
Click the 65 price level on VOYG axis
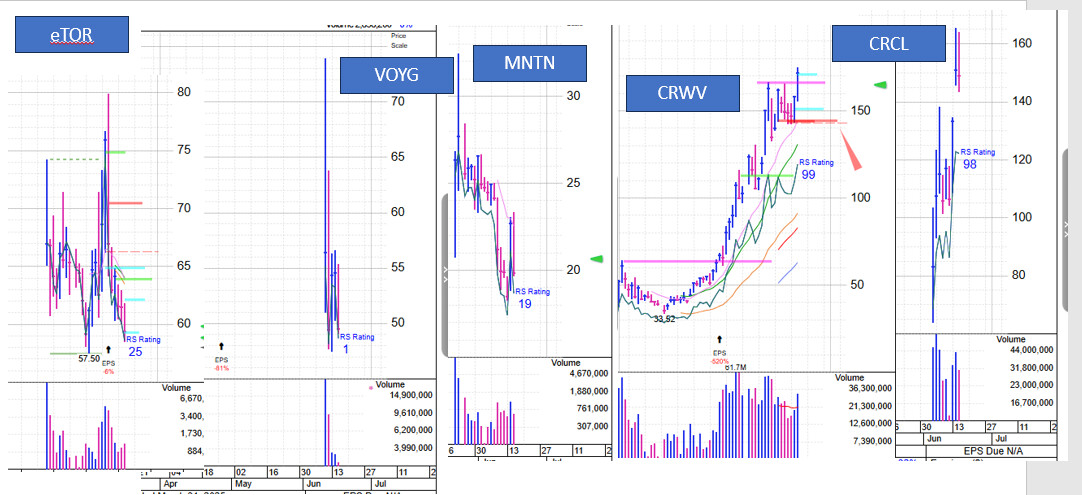coord(400,157)
